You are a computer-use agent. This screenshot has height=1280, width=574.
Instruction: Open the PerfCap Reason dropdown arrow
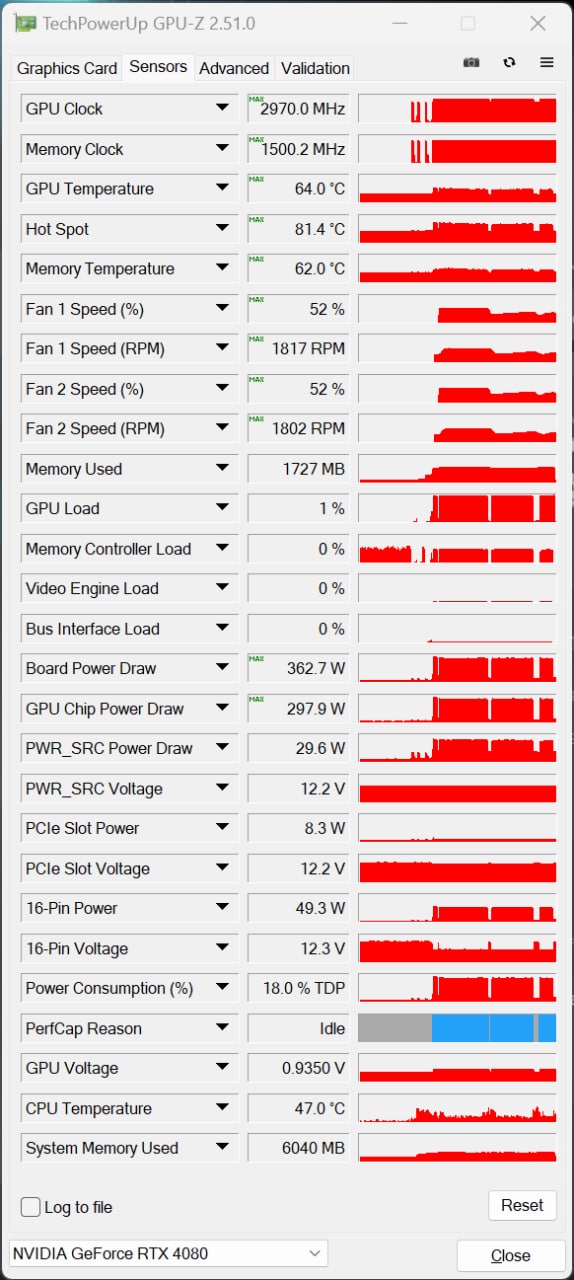[222, 1028]
